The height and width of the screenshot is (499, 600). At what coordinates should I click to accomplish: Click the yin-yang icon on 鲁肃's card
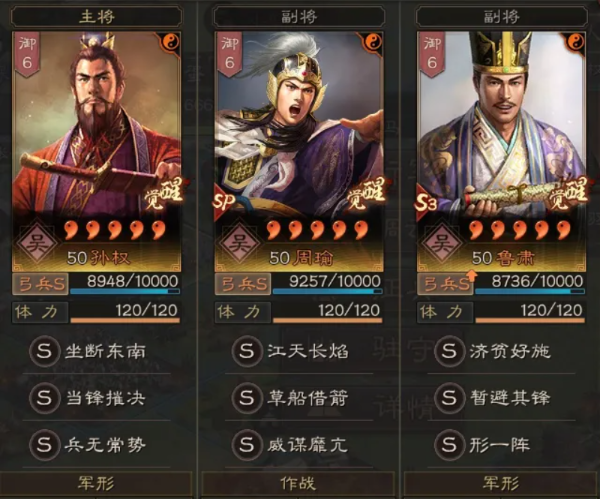tap(576, 41)
